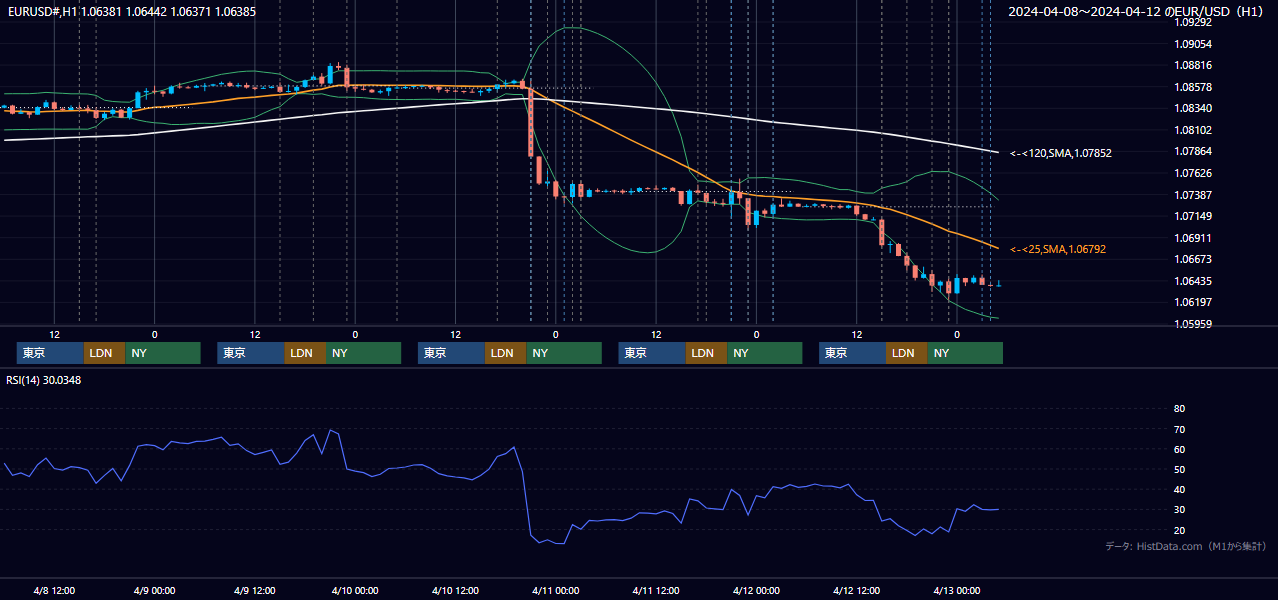The width and height of the screenshot is (1278, 600).
Task: Click the 4/10 12:00 time label
Action: tap(456, 590)
